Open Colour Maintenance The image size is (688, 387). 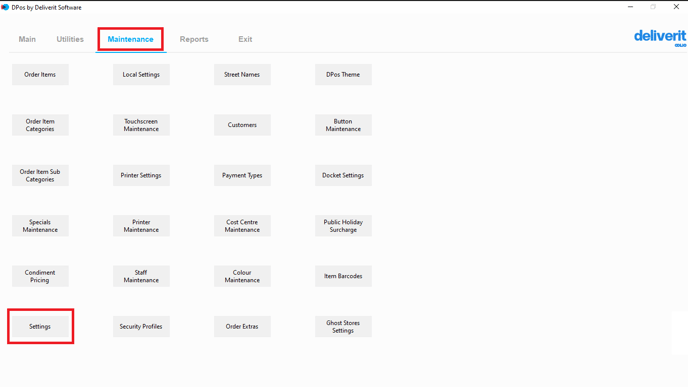coord(242,276)
